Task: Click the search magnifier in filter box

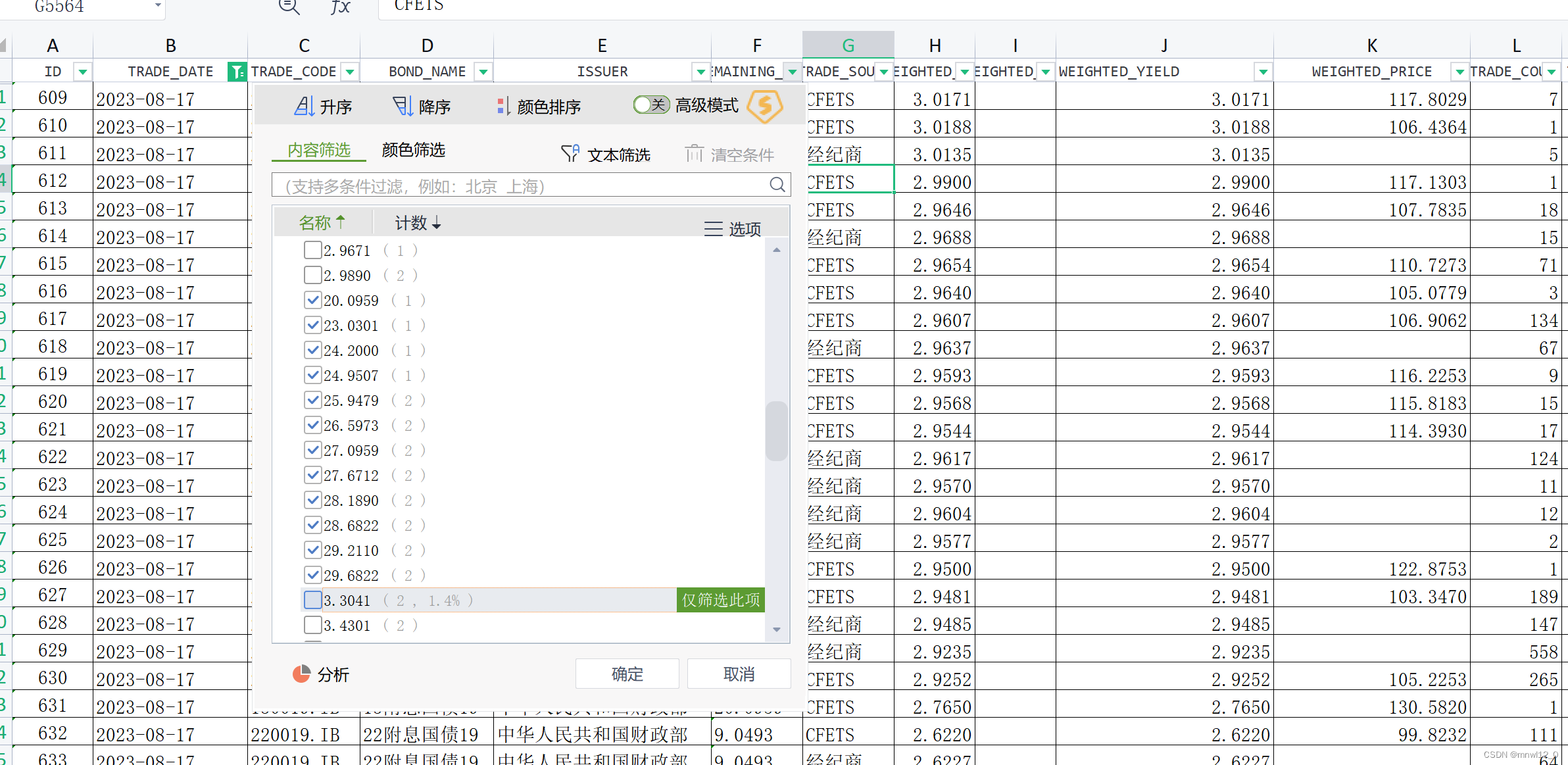Action: [x=777, y=185]
